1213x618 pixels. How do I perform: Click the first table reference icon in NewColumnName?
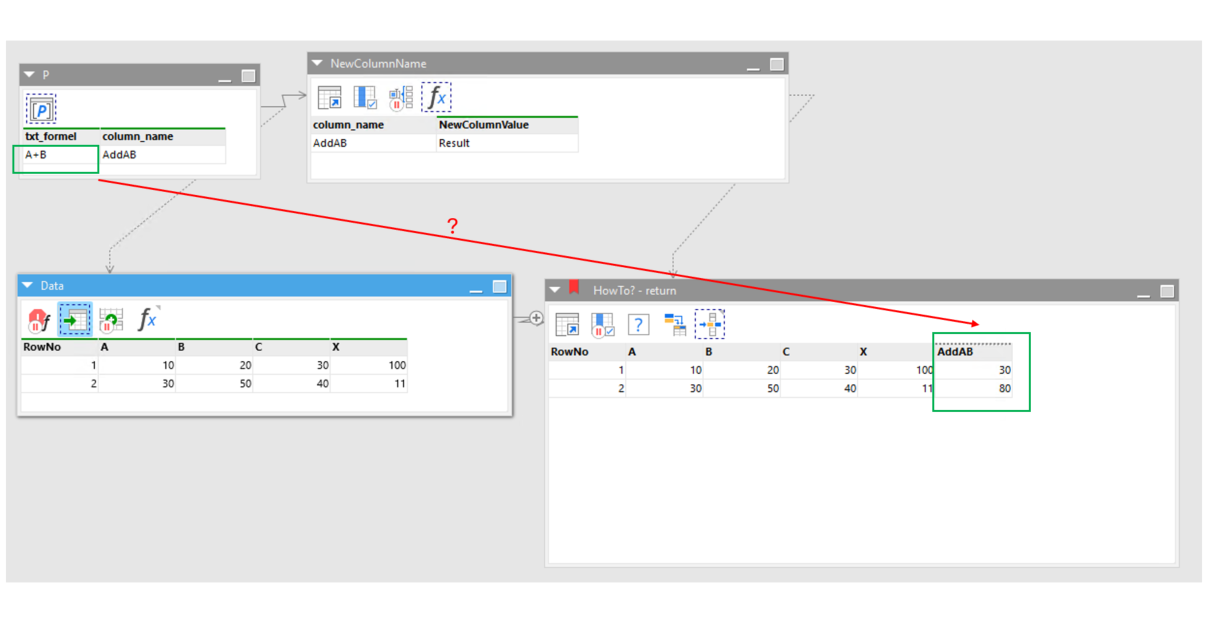[329, 98]
